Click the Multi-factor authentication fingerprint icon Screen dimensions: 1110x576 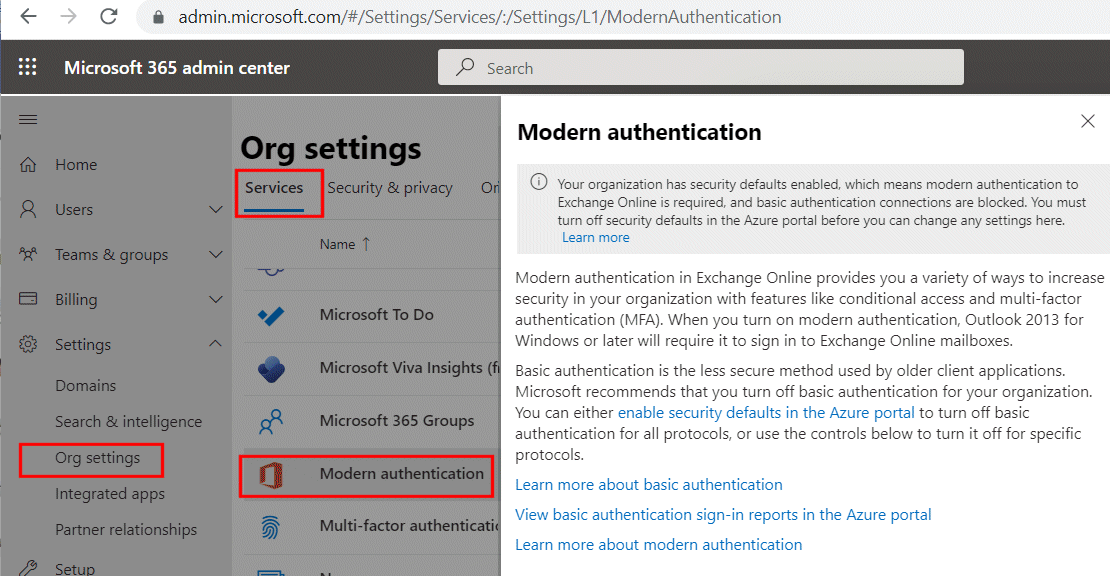coord(270,527)
